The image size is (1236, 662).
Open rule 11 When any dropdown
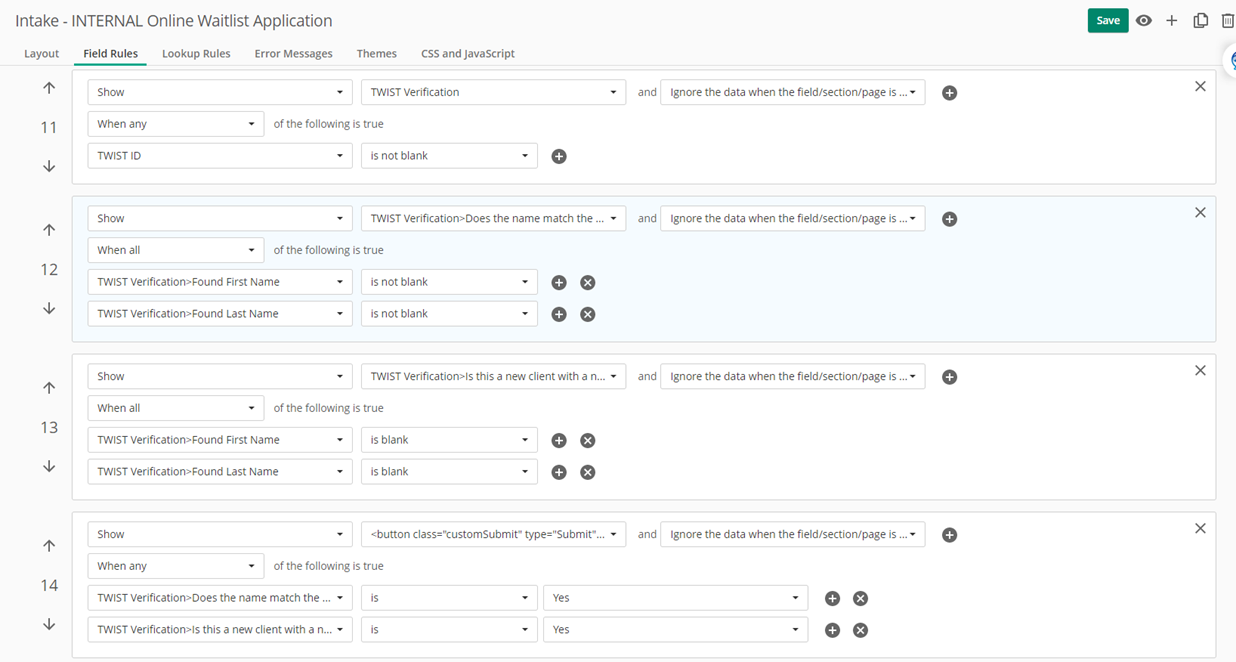(176, 124)
